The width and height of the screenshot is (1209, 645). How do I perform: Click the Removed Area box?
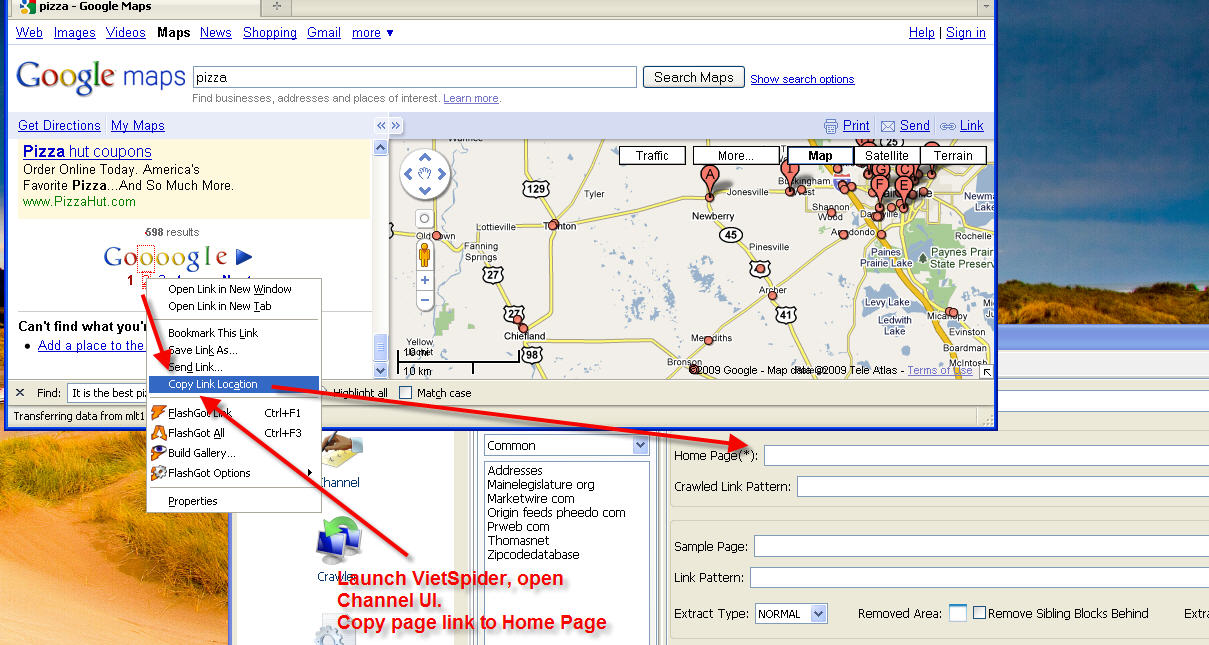click(x=958, y=614)
